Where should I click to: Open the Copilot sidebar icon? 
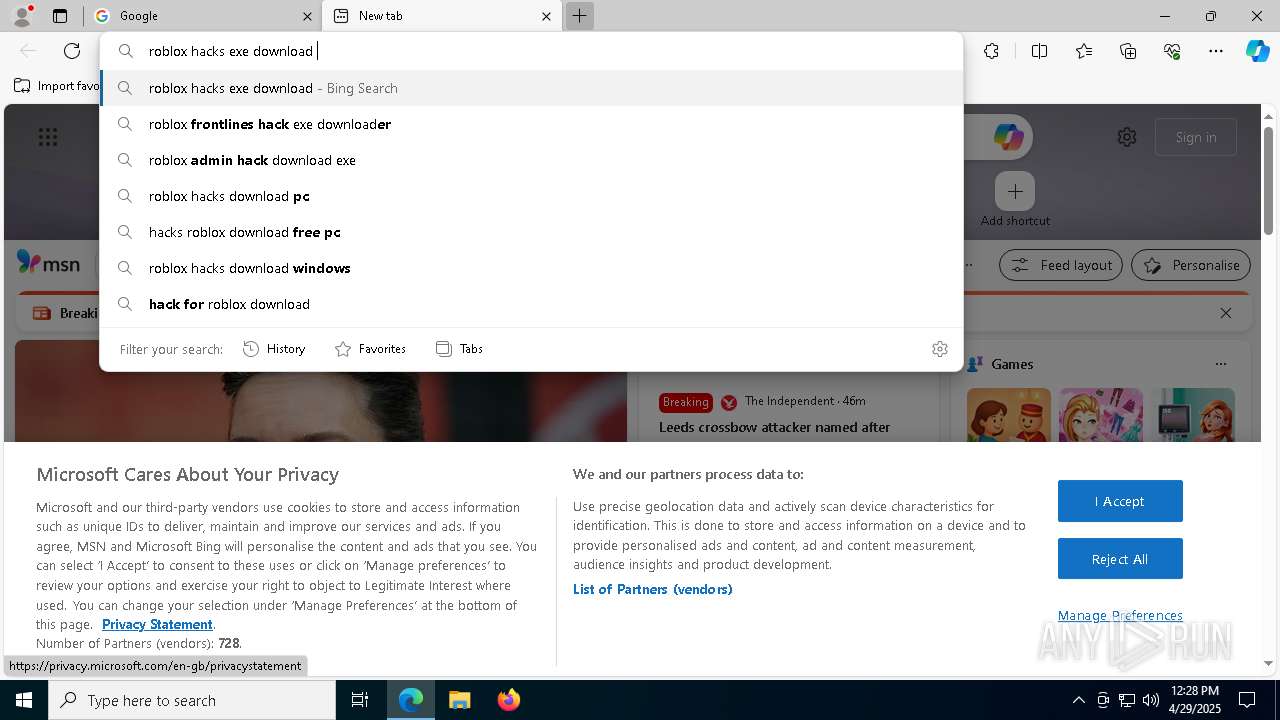(x=1258, y=51)
